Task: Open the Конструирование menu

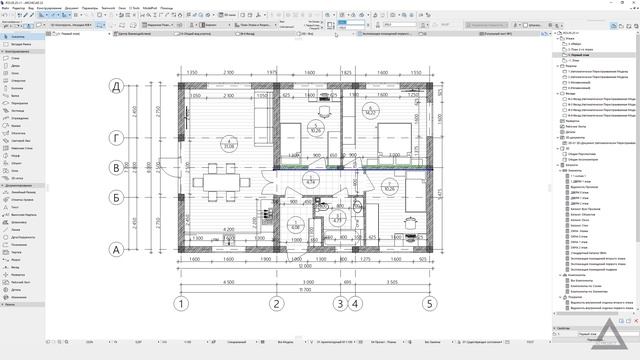Action: (49, 8)
